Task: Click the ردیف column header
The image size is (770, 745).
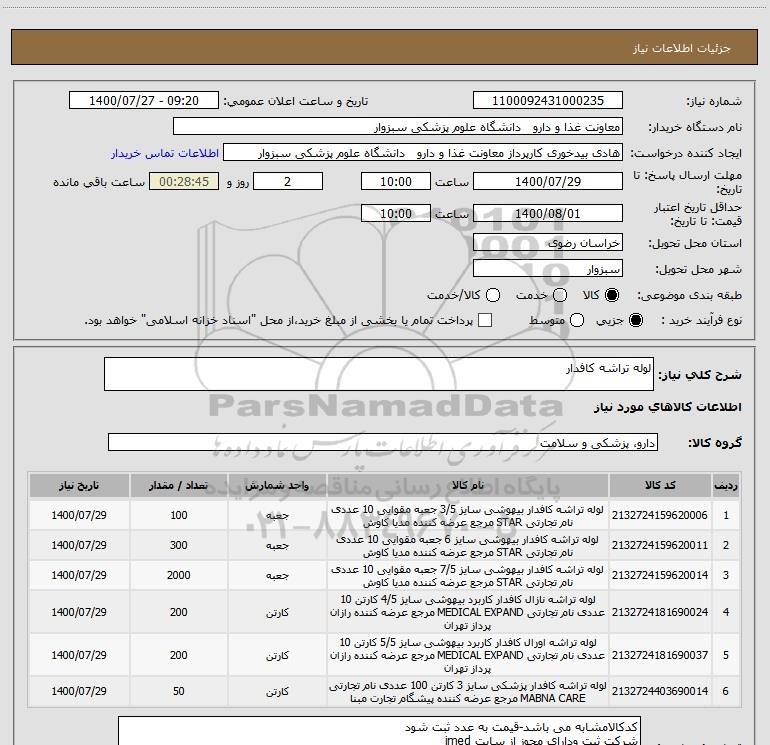Action: click(726, 486)
